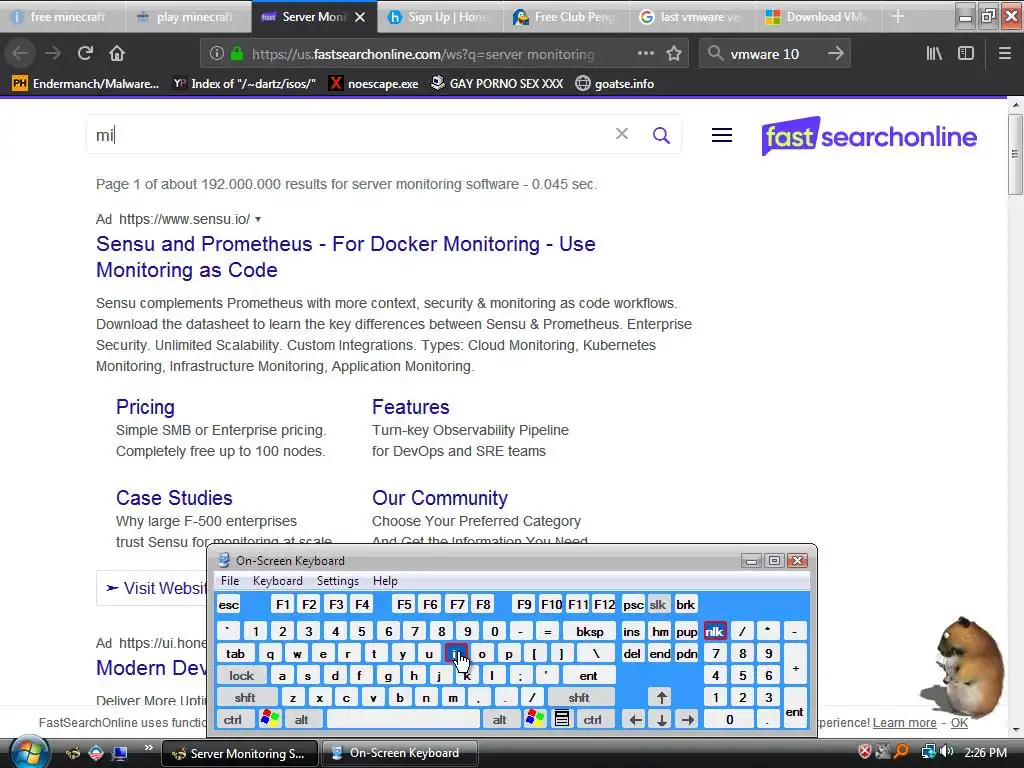Click the esc key on keyboard
The width and height of the screenshot is (1024, 768).
[x=229, y=604]
